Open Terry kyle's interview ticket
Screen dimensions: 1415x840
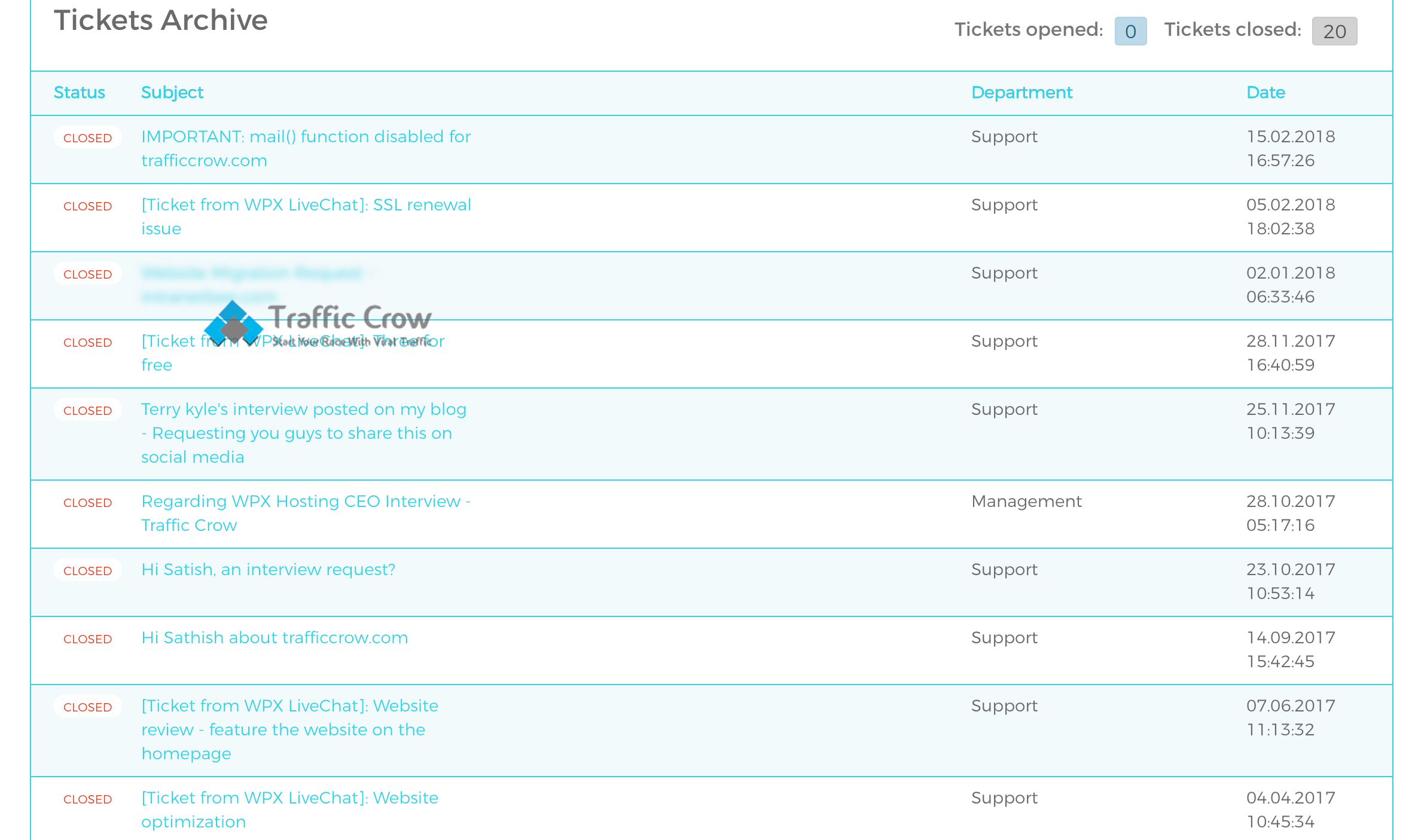303,410
